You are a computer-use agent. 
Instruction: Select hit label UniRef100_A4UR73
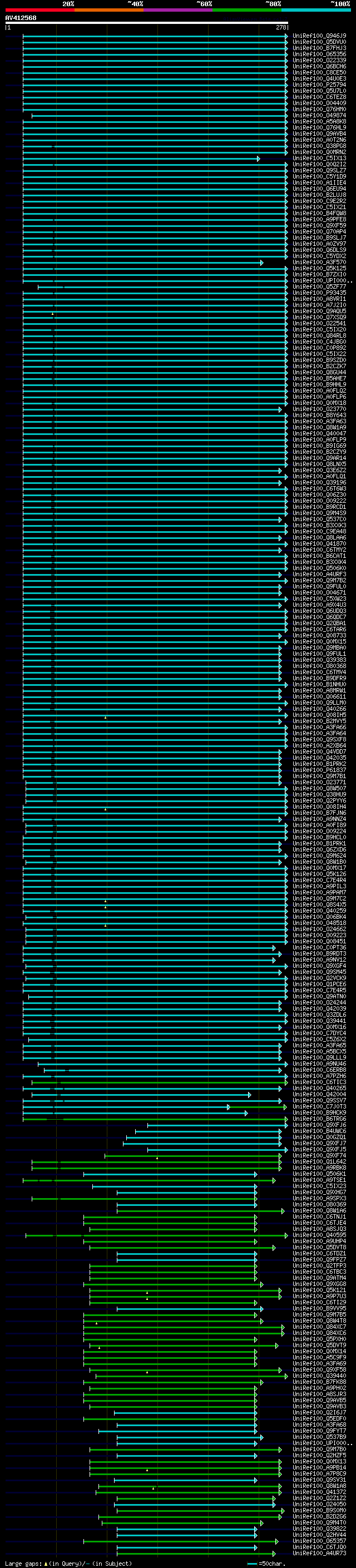(319, 1554)
